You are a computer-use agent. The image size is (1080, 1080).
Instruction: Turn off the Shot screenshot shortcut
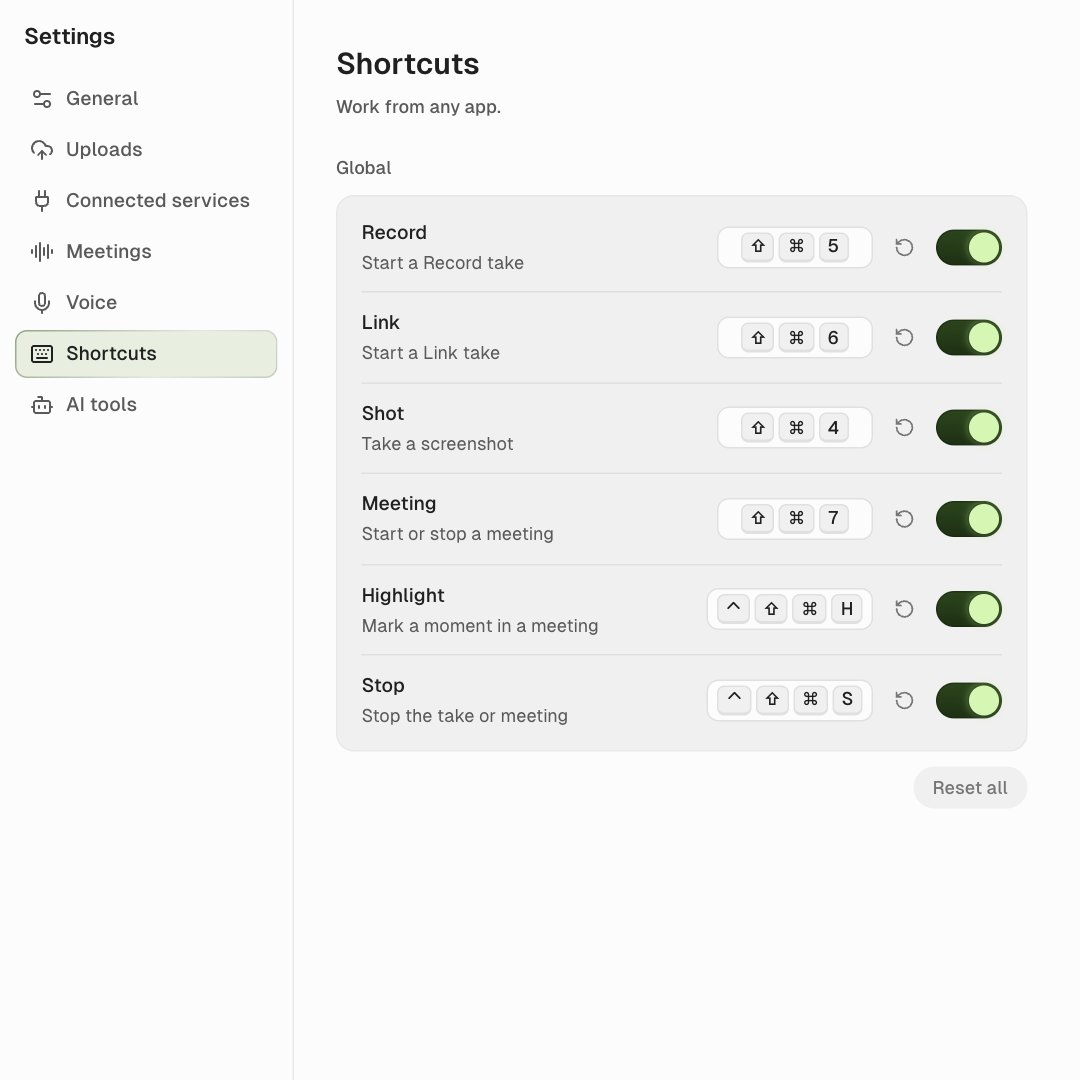(x=968, y=428)
